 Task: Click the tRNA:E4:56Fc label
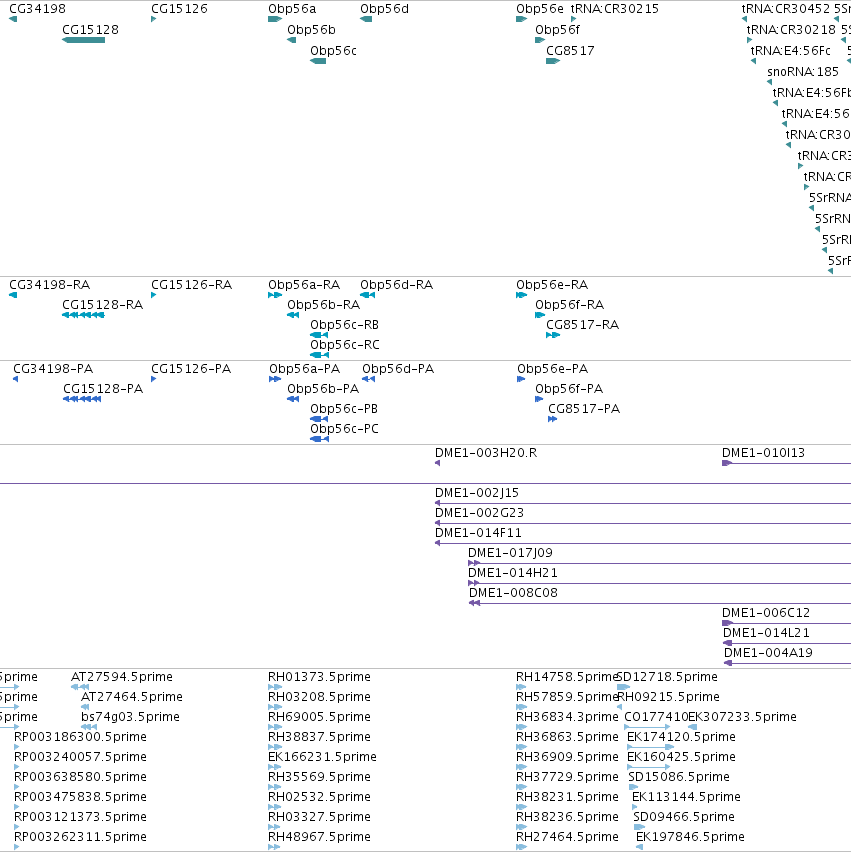[791, 51]
